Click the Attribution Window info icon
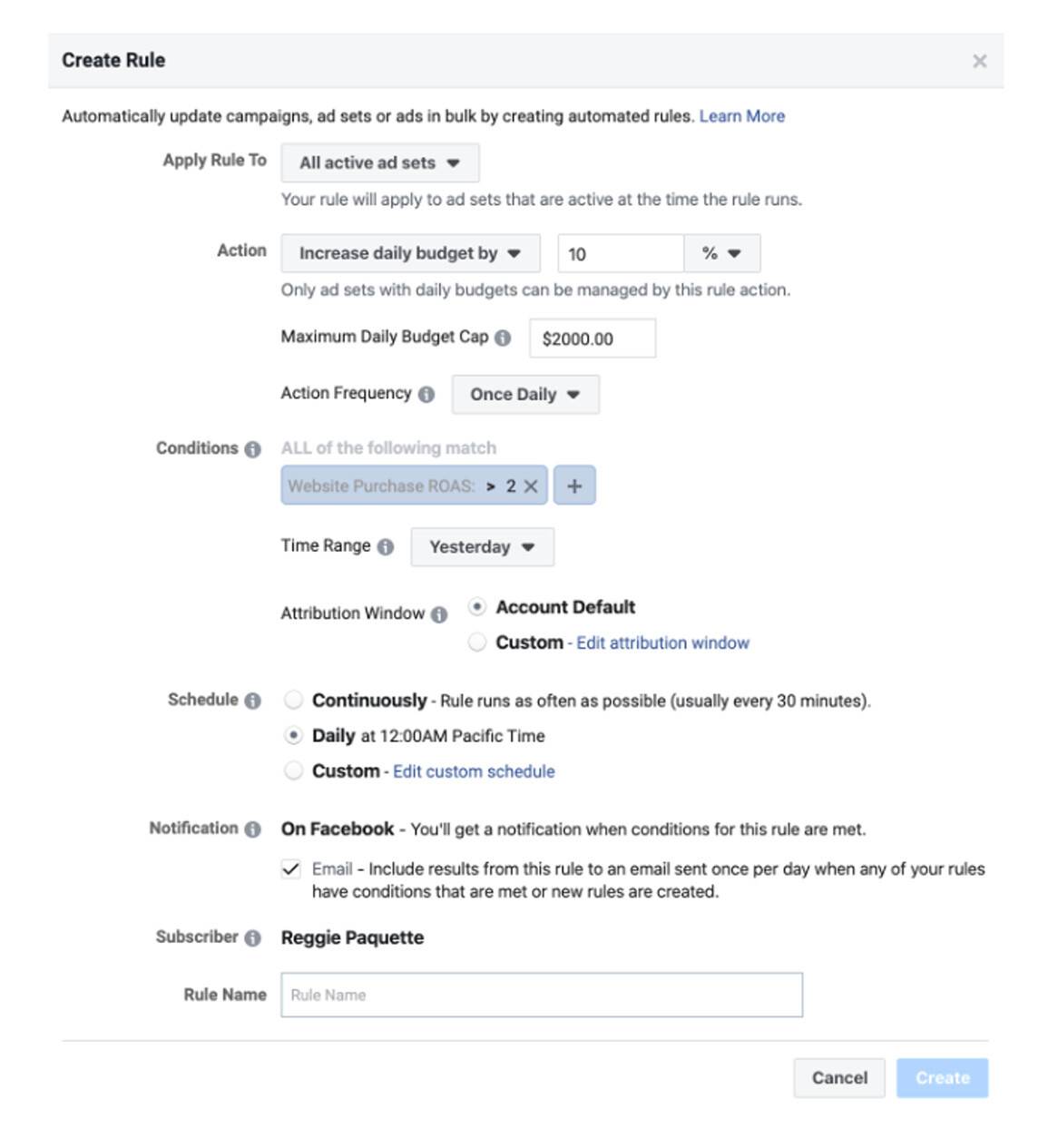The width and height of the screenshot is (1058, 1148). (439, 613)
